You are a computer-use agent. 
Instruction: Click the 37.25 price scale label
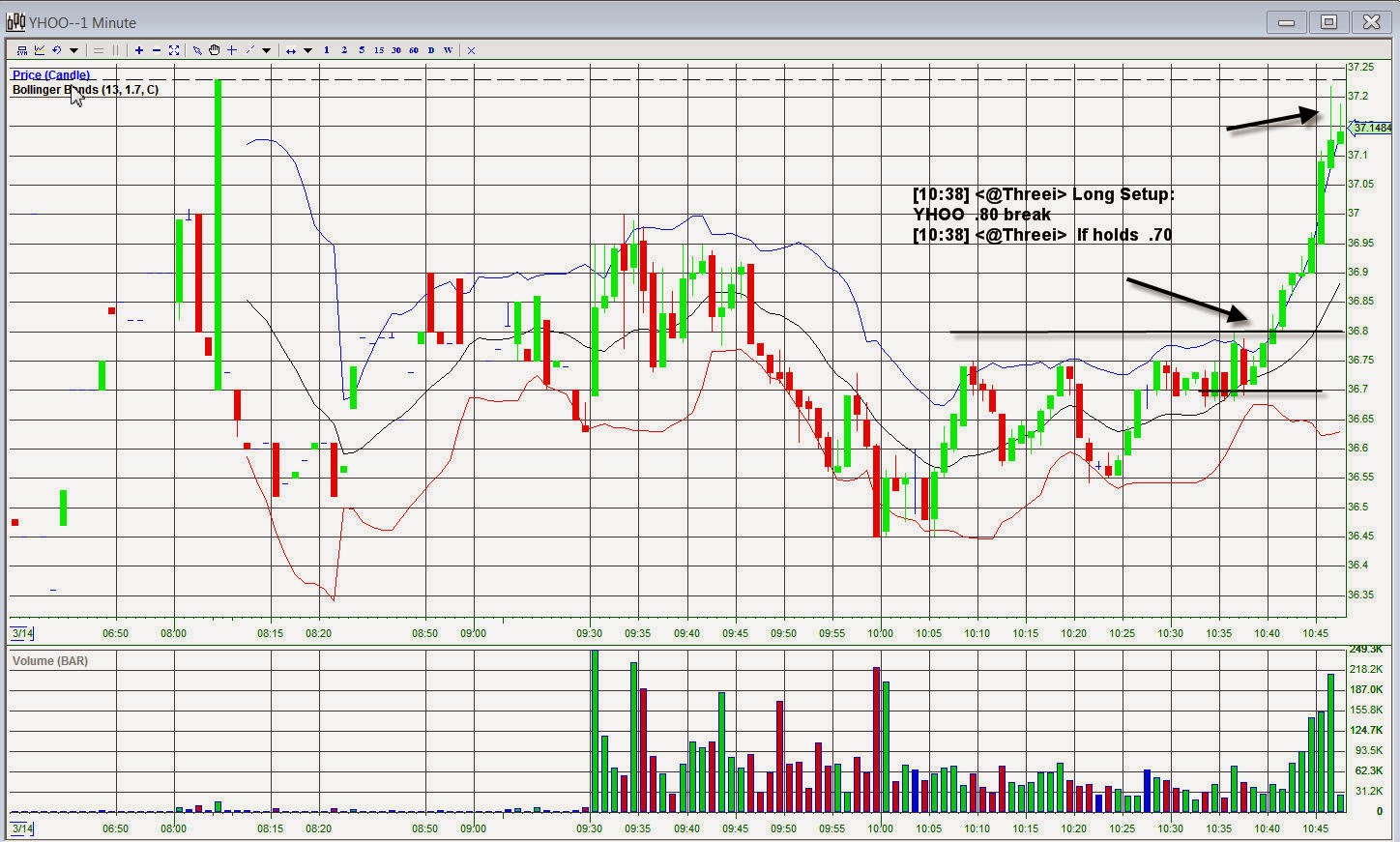[1360, 67]
